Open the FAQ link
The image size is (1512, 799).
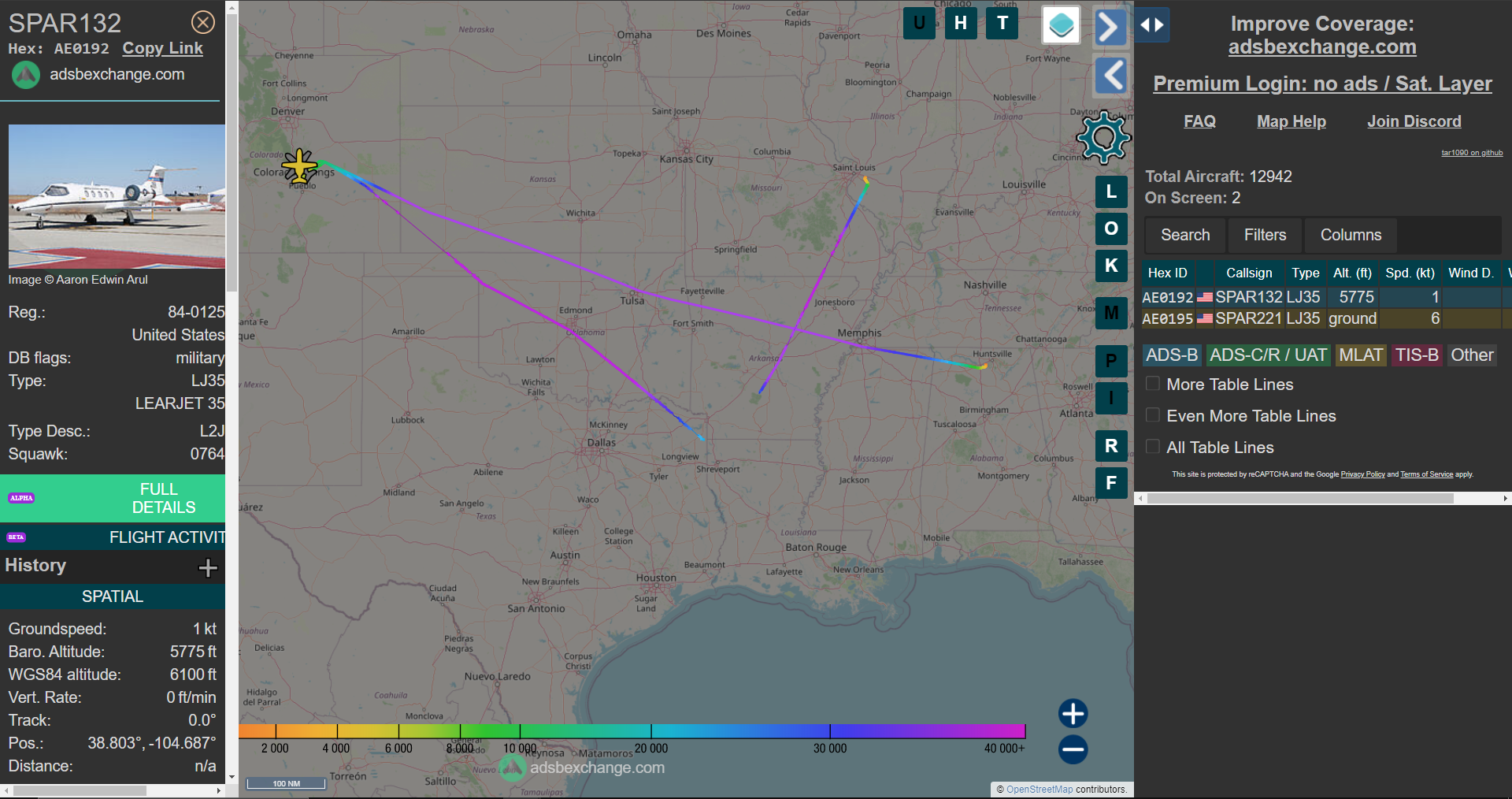[x=1199, y=121]
